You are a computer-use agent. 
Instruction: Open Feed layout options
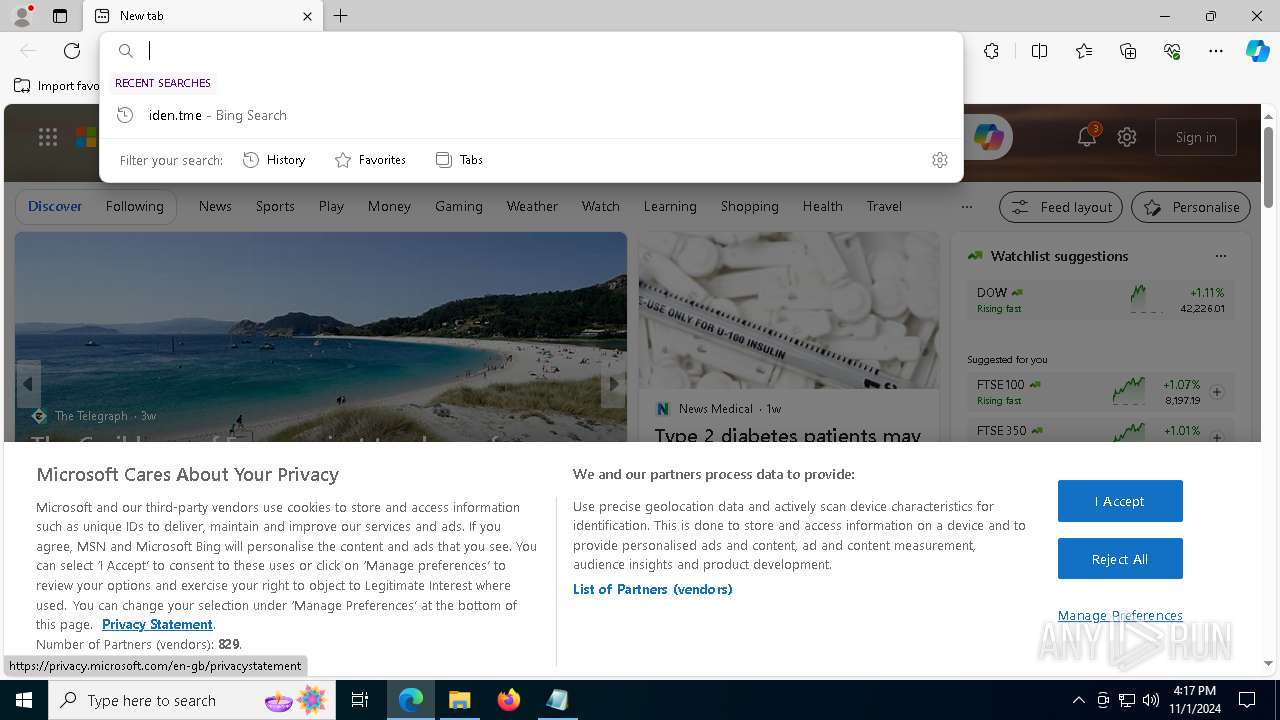click(1062, 207)
